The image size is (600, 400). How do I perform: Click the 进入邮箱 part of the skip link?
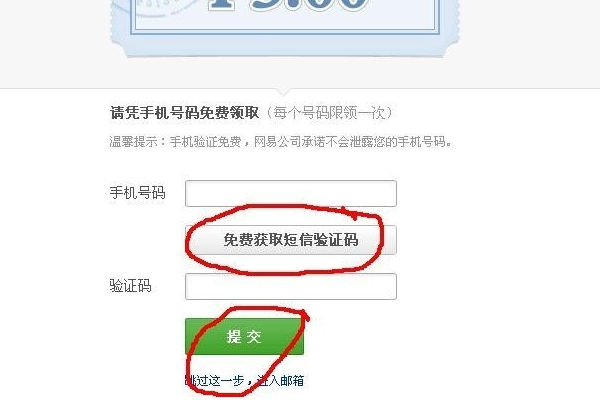pyautogui.click(x=280, y=380)
